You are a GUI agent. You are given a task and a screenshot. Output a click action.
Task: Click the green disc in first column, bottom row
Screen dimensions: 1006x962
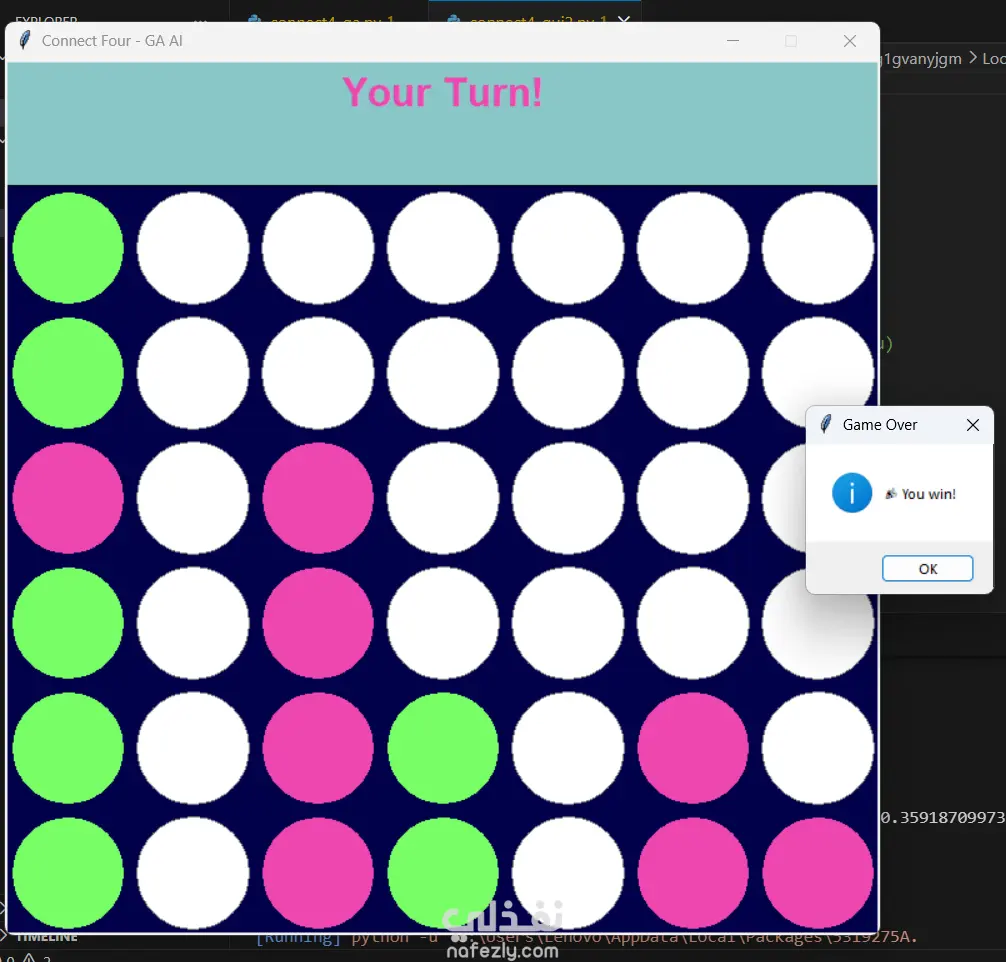pos(68,873)
